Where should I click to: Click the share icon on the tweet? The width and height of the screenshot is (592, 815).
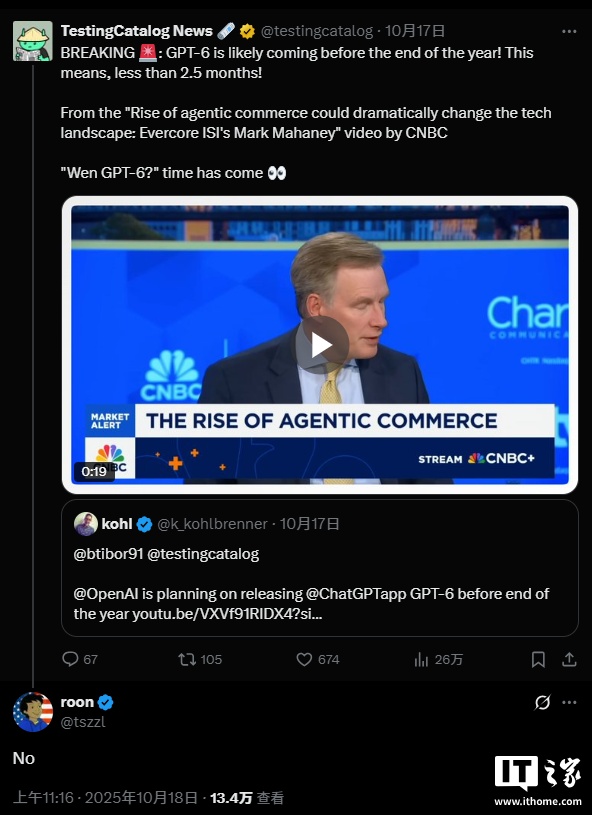pos(570,659)
